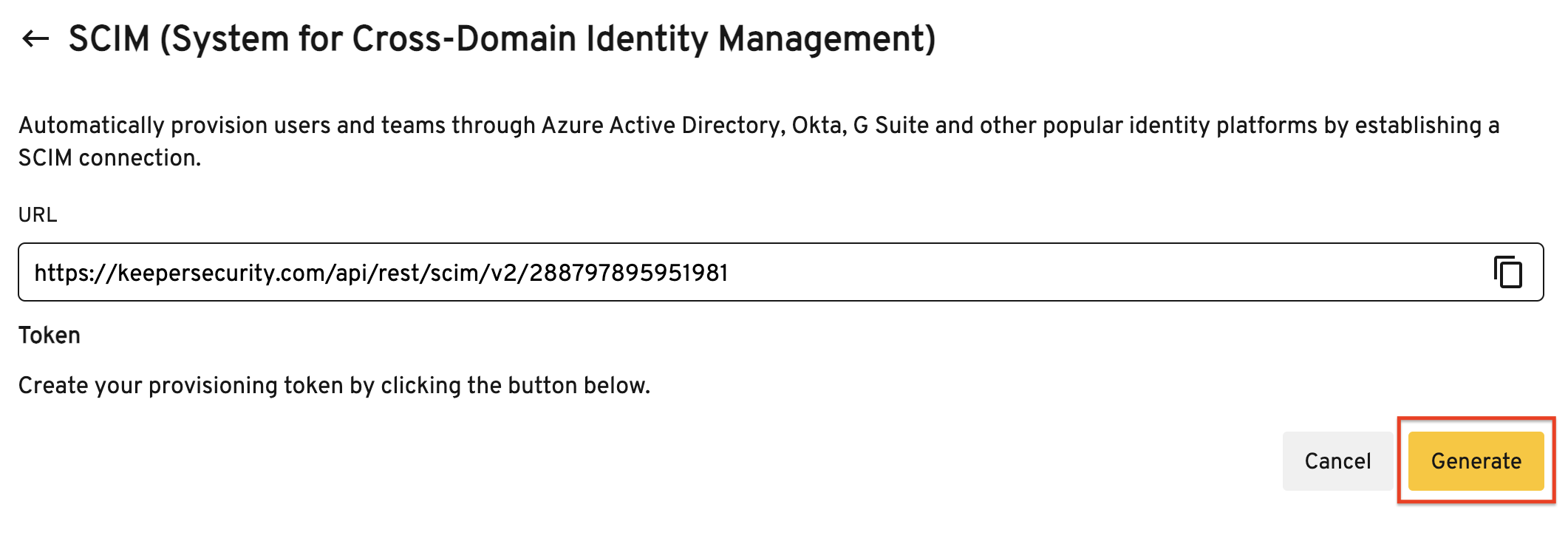Click the "Token" section label
The height and width of the screenshot is (541, 1568).
pyautogui.click(x=50, y=336)
